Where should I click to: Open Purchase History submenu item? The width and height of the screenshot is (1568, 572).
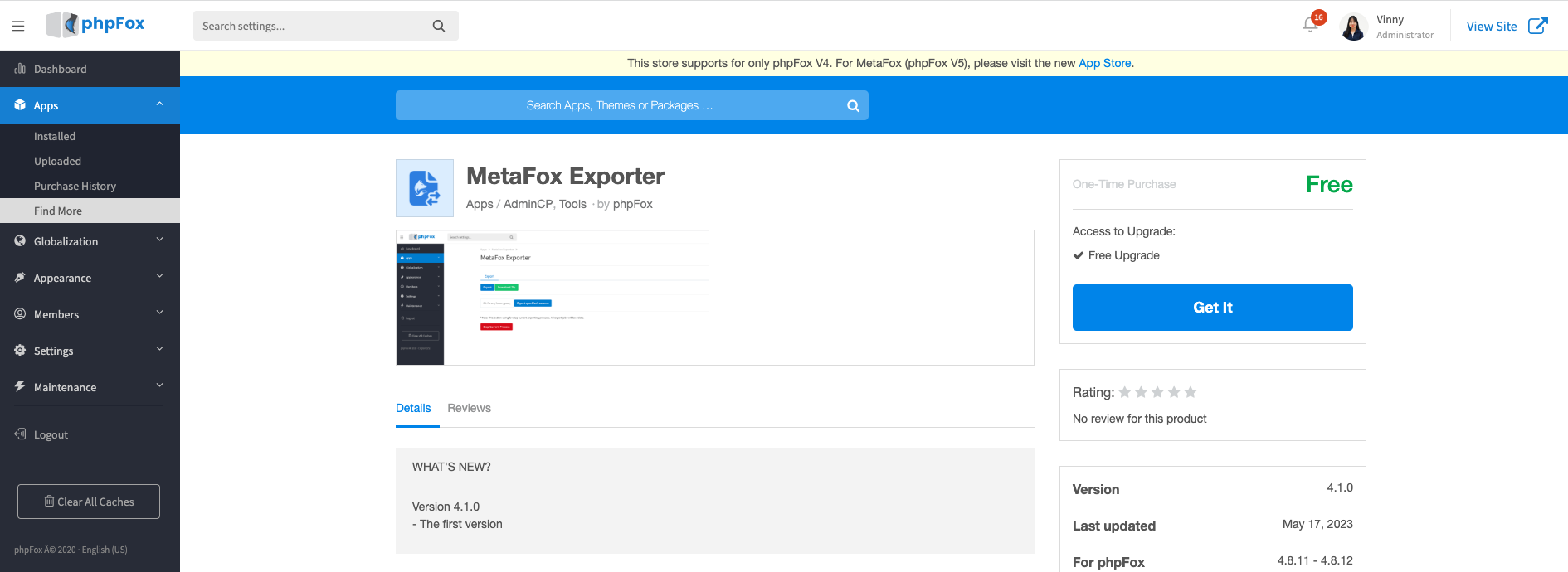(90, 186)
